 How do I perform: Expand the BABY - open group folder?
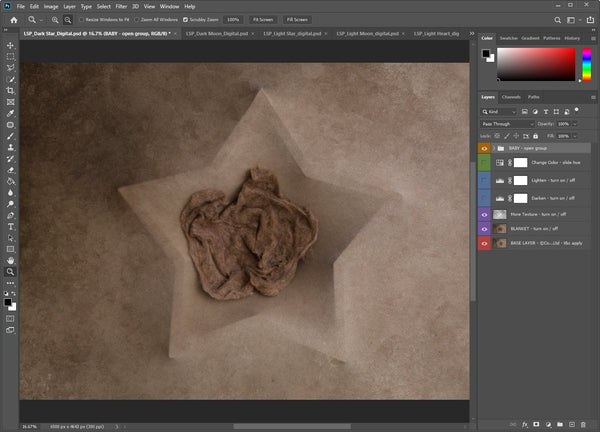coord(493,147)
